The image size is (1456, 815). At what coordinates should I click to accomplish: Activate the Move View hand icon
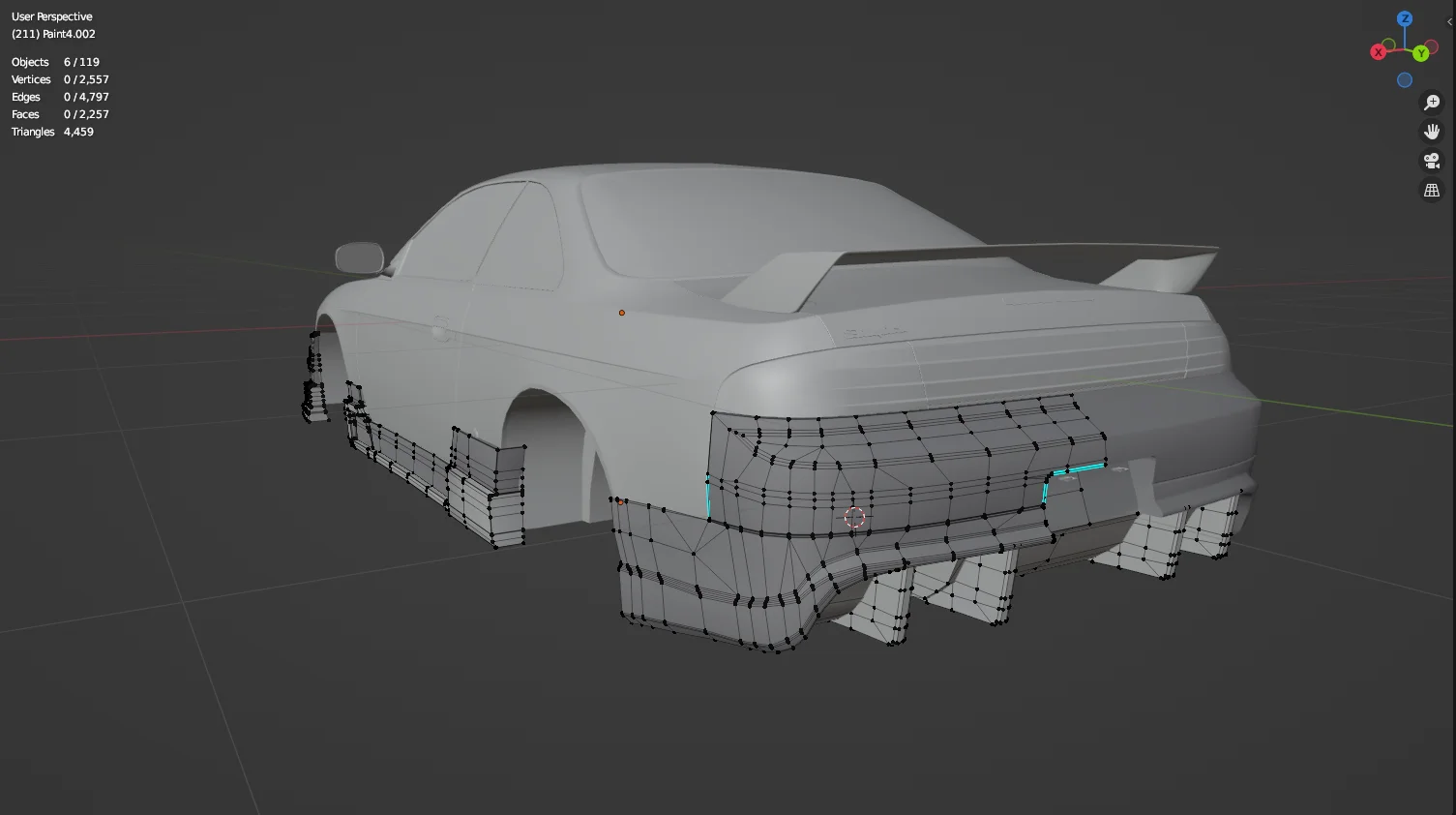pos(1432,131)
